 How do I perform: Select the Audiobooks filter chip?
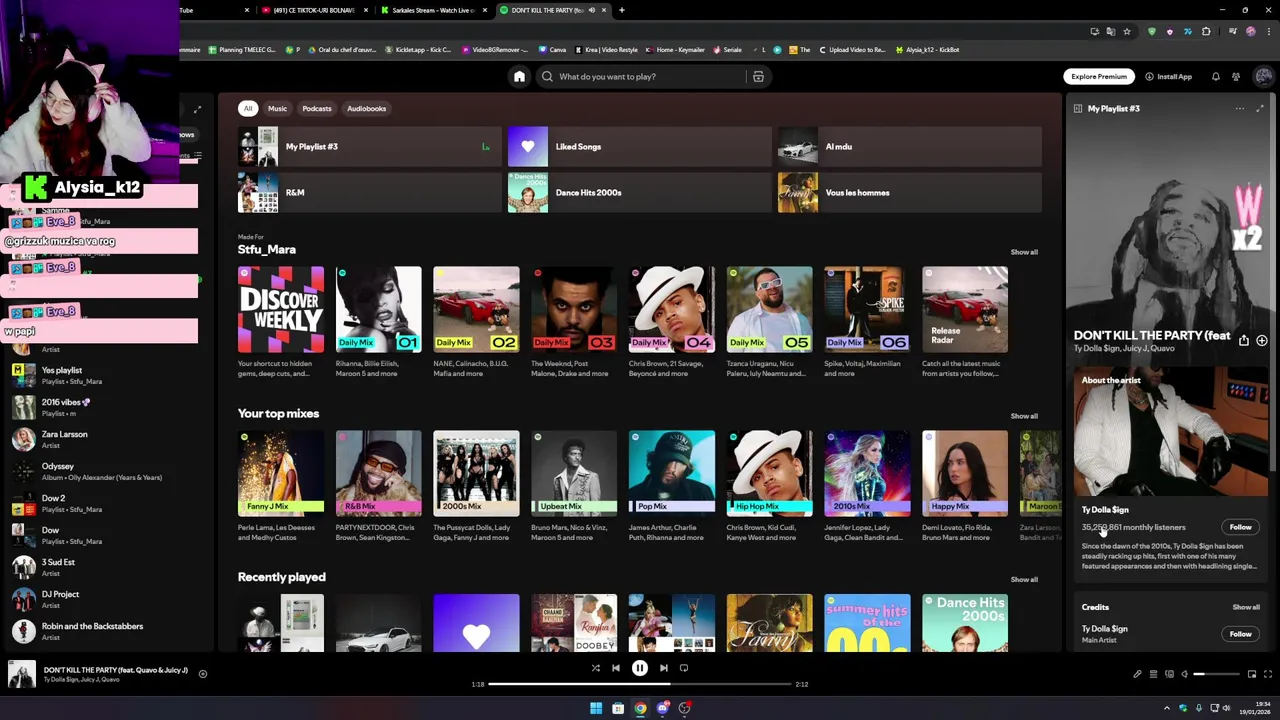click(367, 108)
